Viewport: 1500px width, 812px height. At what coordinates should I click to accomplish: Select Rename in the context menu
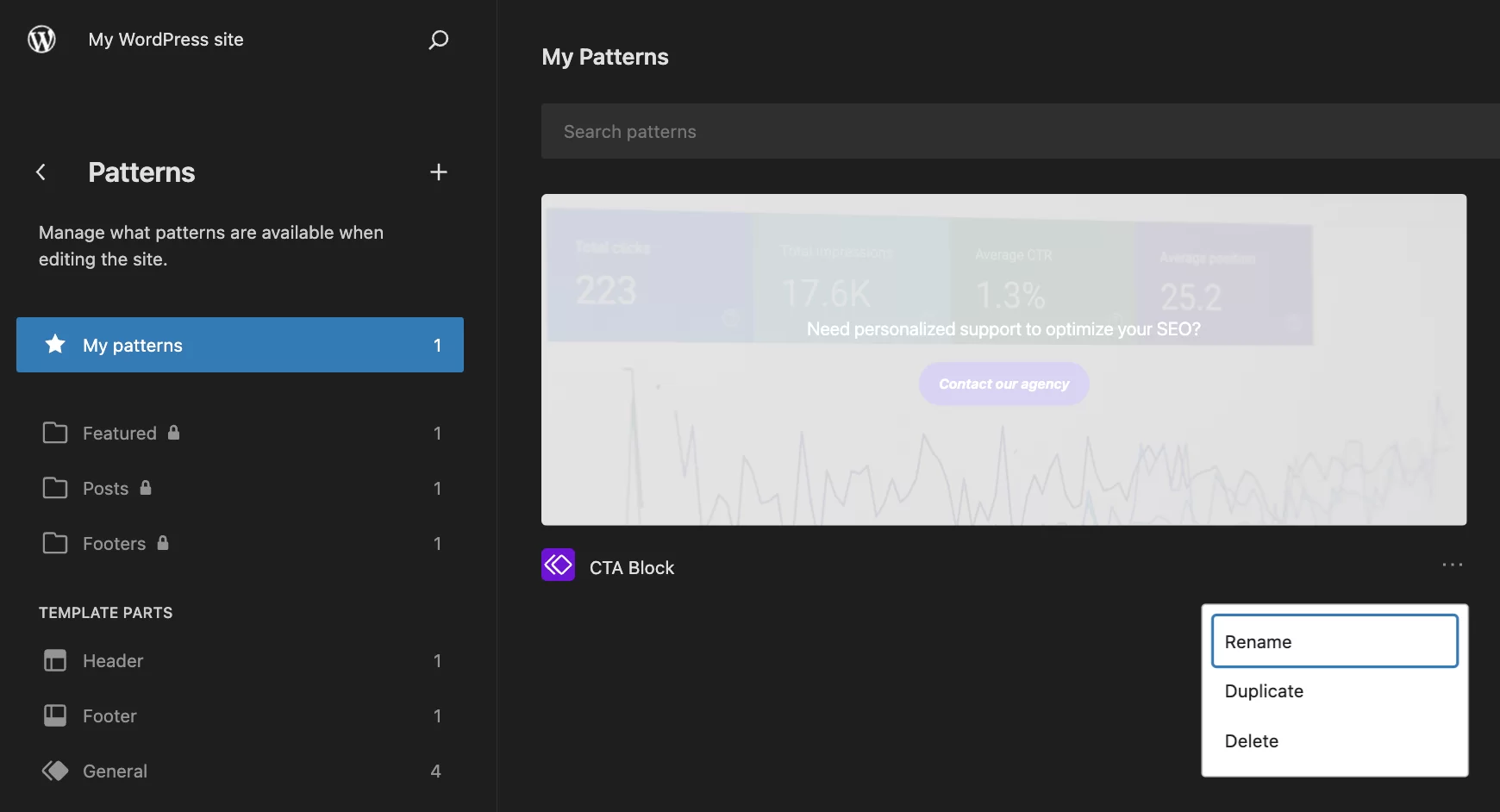(1334, 640)
